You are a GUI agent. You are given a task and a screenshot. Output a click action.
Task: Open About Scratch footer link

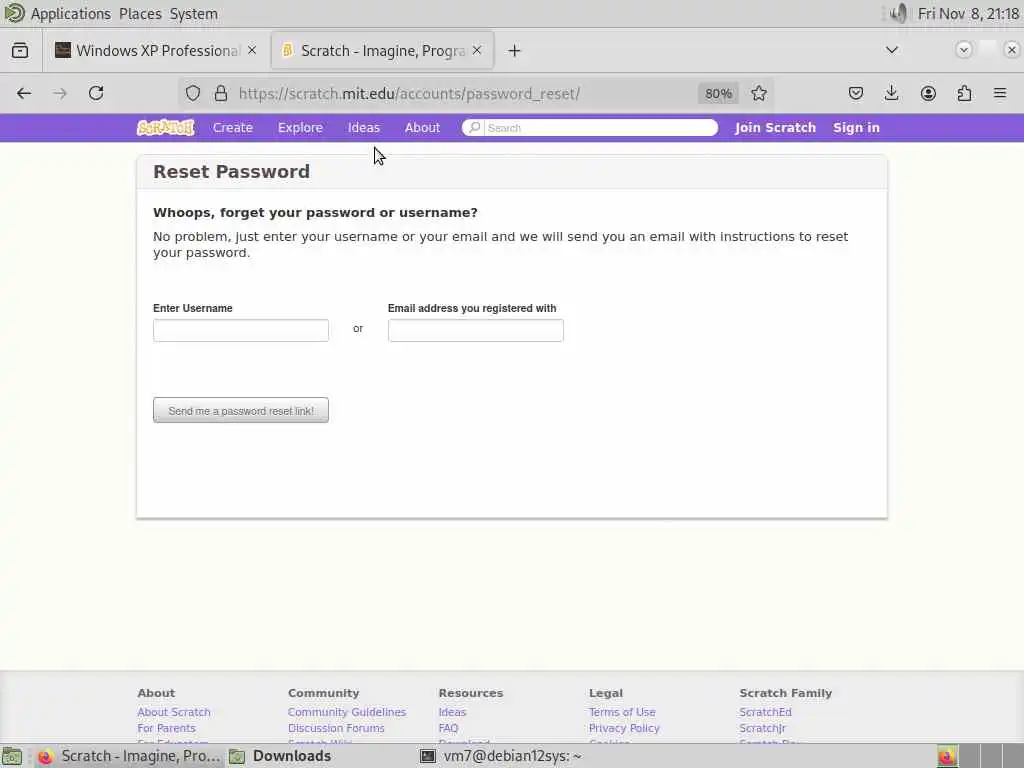[174, 712]
